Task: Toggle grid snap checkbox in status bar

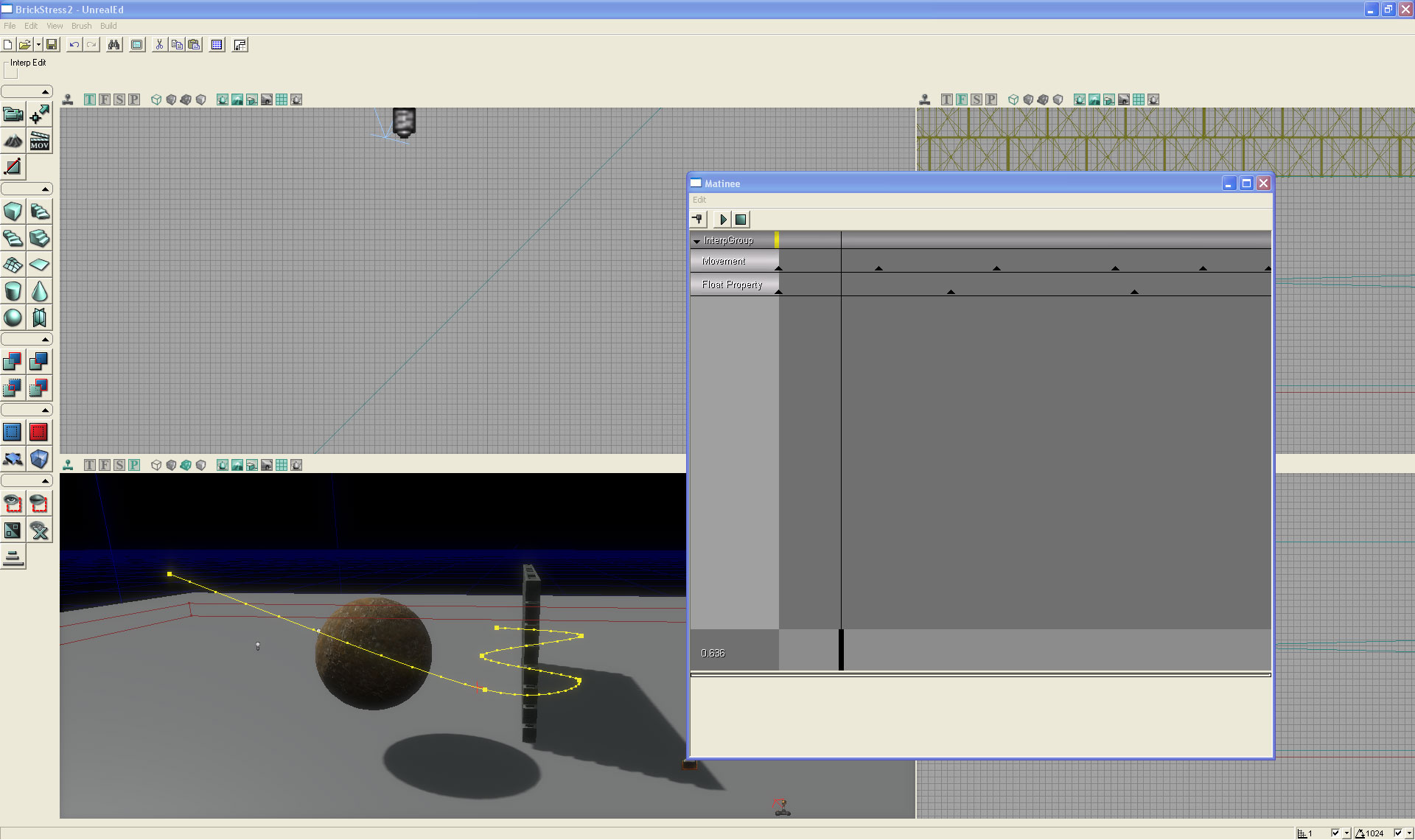Action: tap(1335, 833)
